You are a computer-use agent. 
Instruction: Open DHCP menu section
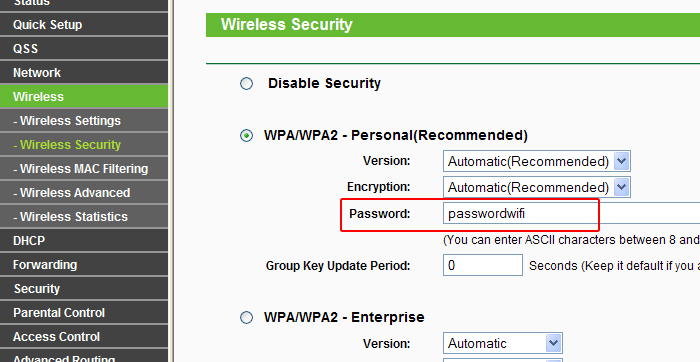(84, 241)
